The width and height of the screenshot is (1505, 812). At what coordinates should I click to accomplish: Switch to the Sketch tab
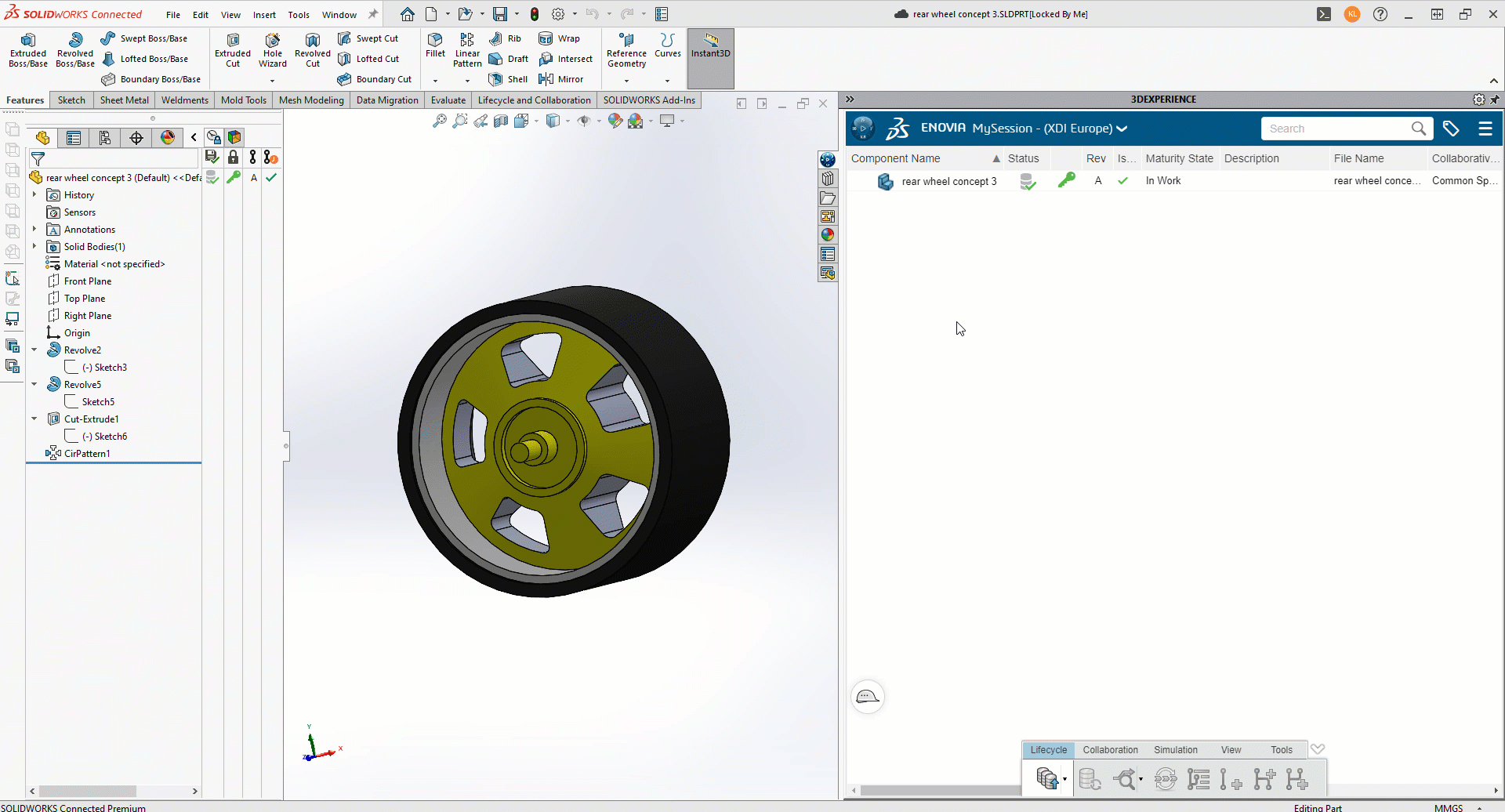click(71, 100)
